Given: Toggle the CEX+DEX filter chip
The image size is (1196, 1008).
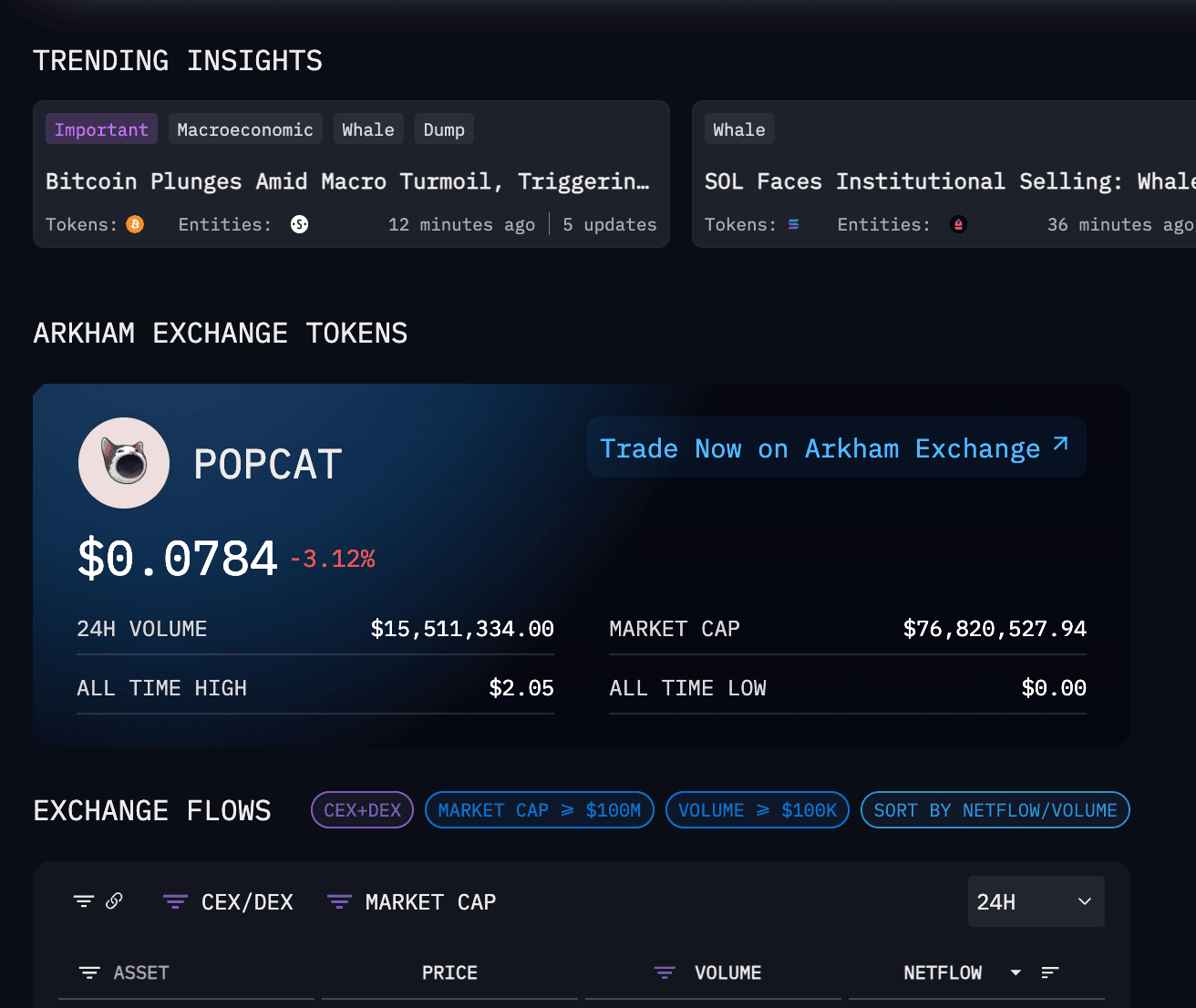Looking at the screenshot, I should click(363, 810).
